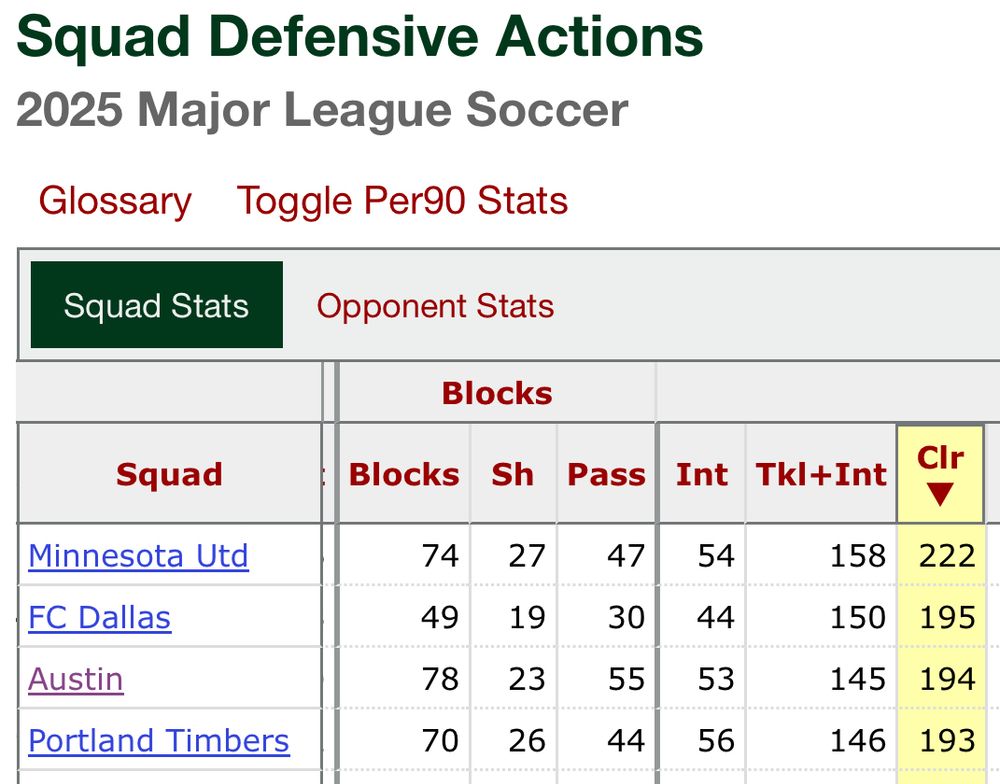Image resolution: width=1000 pixels, height=784 pixels.
Task: Open the Portland Timbers squad page
Action: (158, 740)
